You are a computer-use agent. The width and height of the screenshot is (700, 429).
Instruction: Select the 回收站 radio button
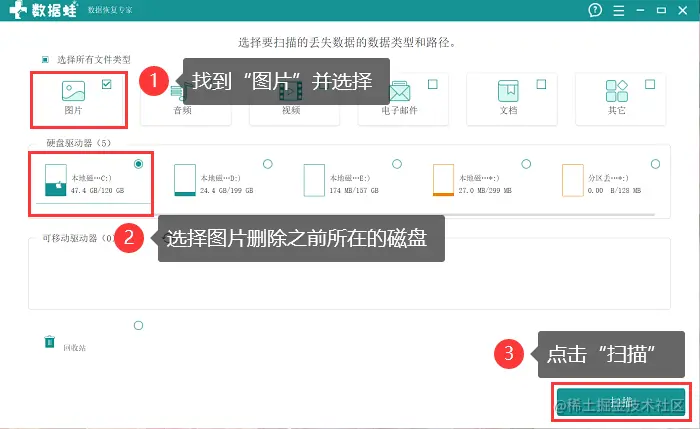click(138, 325)
